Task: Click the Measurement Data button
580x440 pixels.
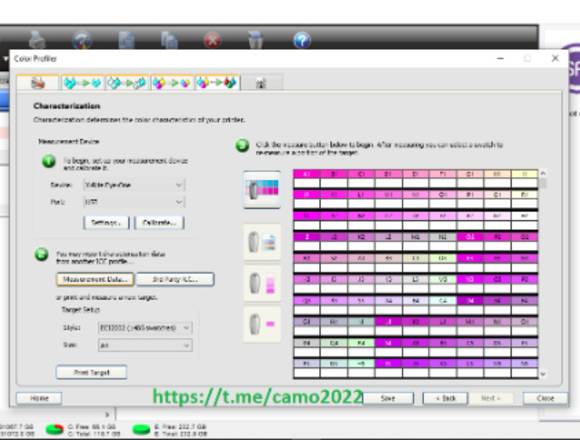Action: 95,279
